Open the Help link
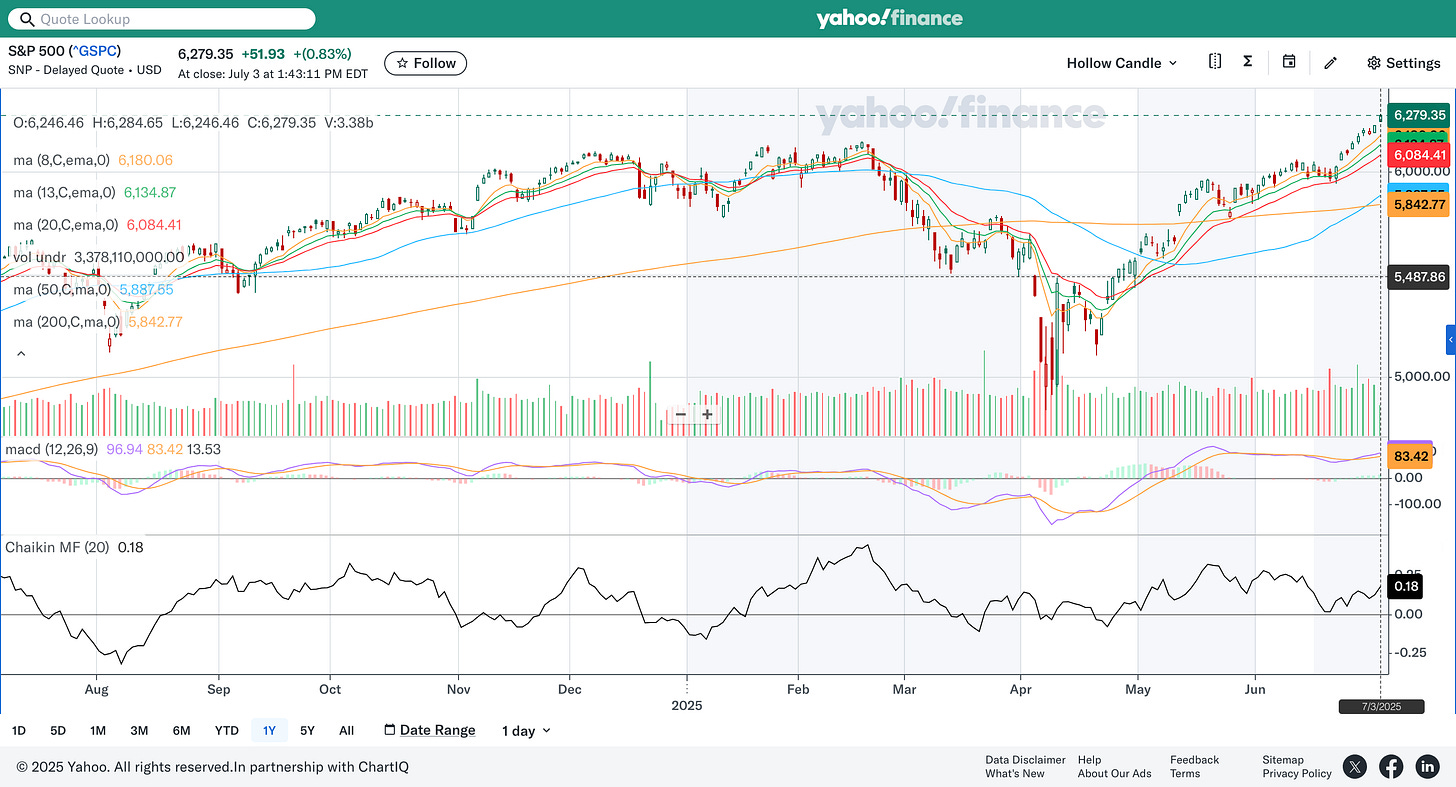This screenshot has height=787, width=1456. (x=1089, y=760)
